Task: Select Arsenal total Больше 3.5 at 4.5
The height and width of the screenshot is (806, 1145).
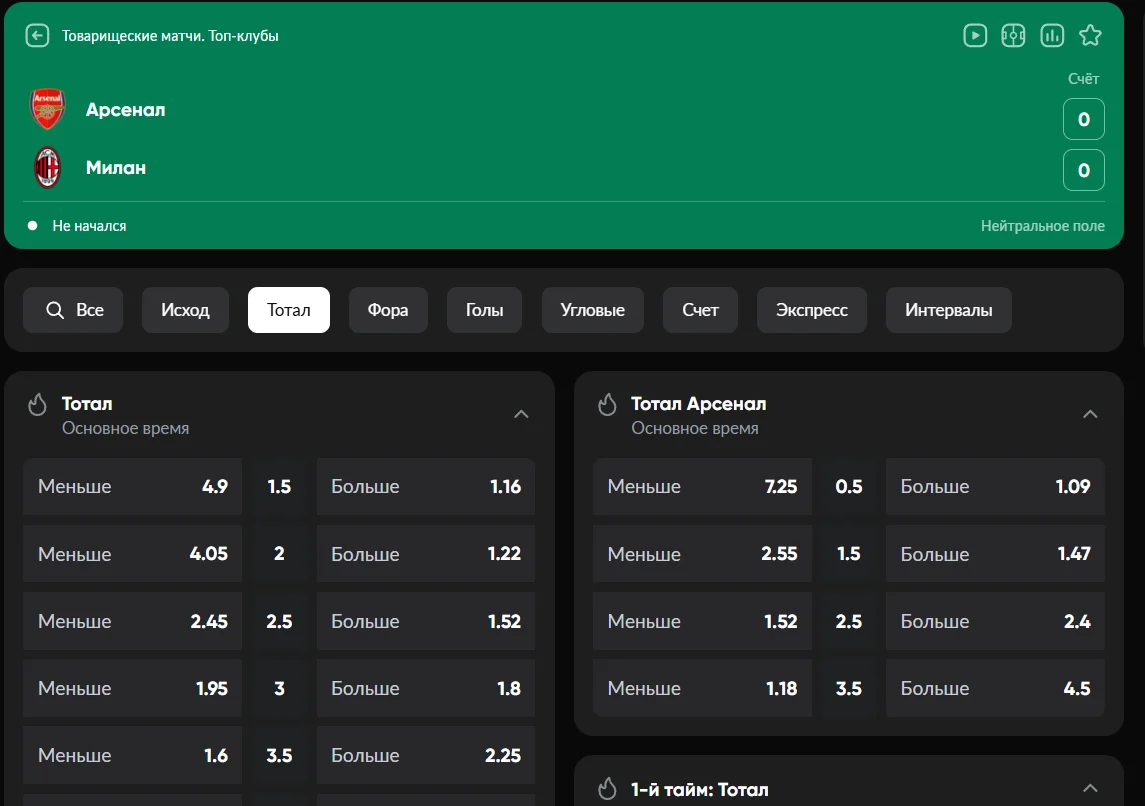Action: (994, 688)
